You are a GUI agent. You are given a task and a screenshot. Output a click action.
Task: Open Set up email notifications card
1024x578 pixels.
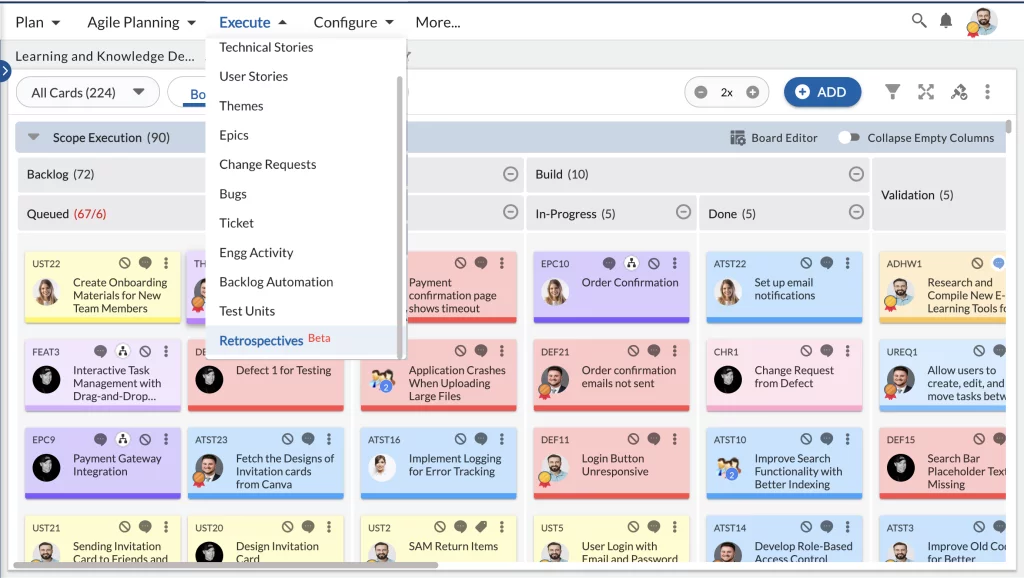[784, 289]
